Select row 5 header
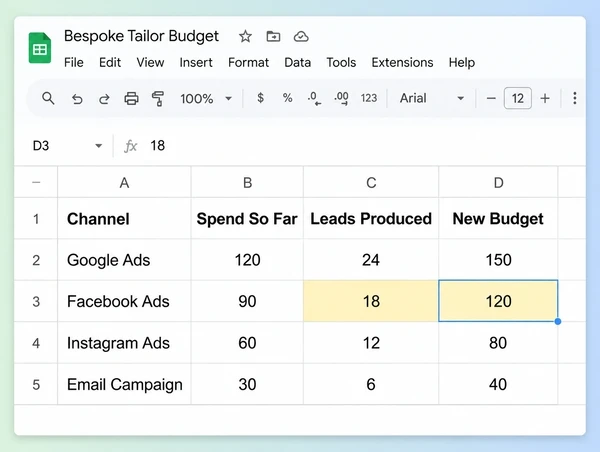This screenshot has width=600, height=452. (36, 384)
